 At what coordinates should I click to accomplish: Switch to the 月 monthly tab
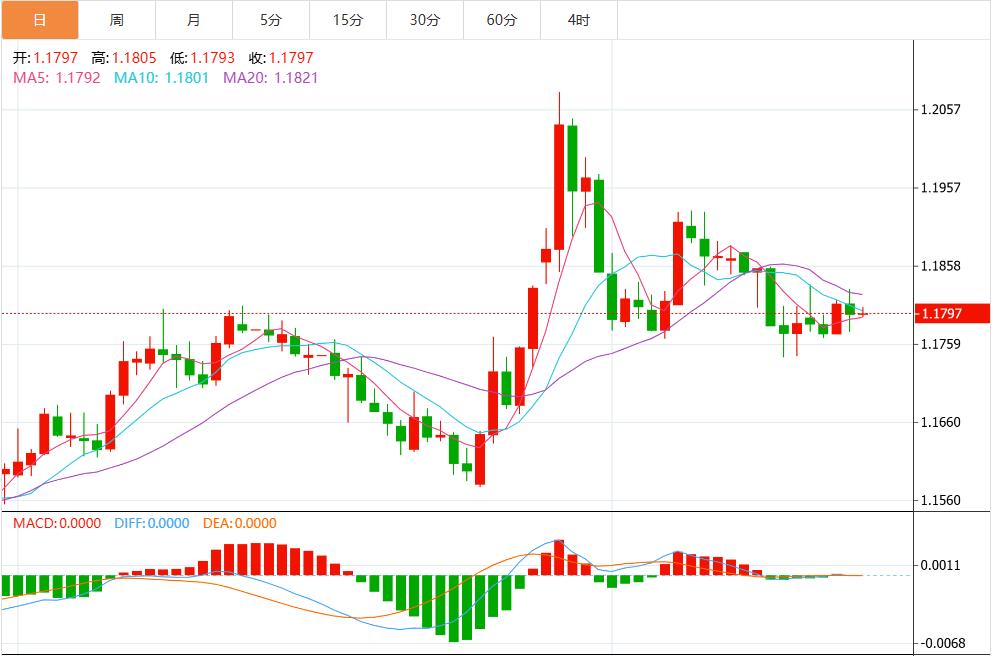(x=193, y=20)
